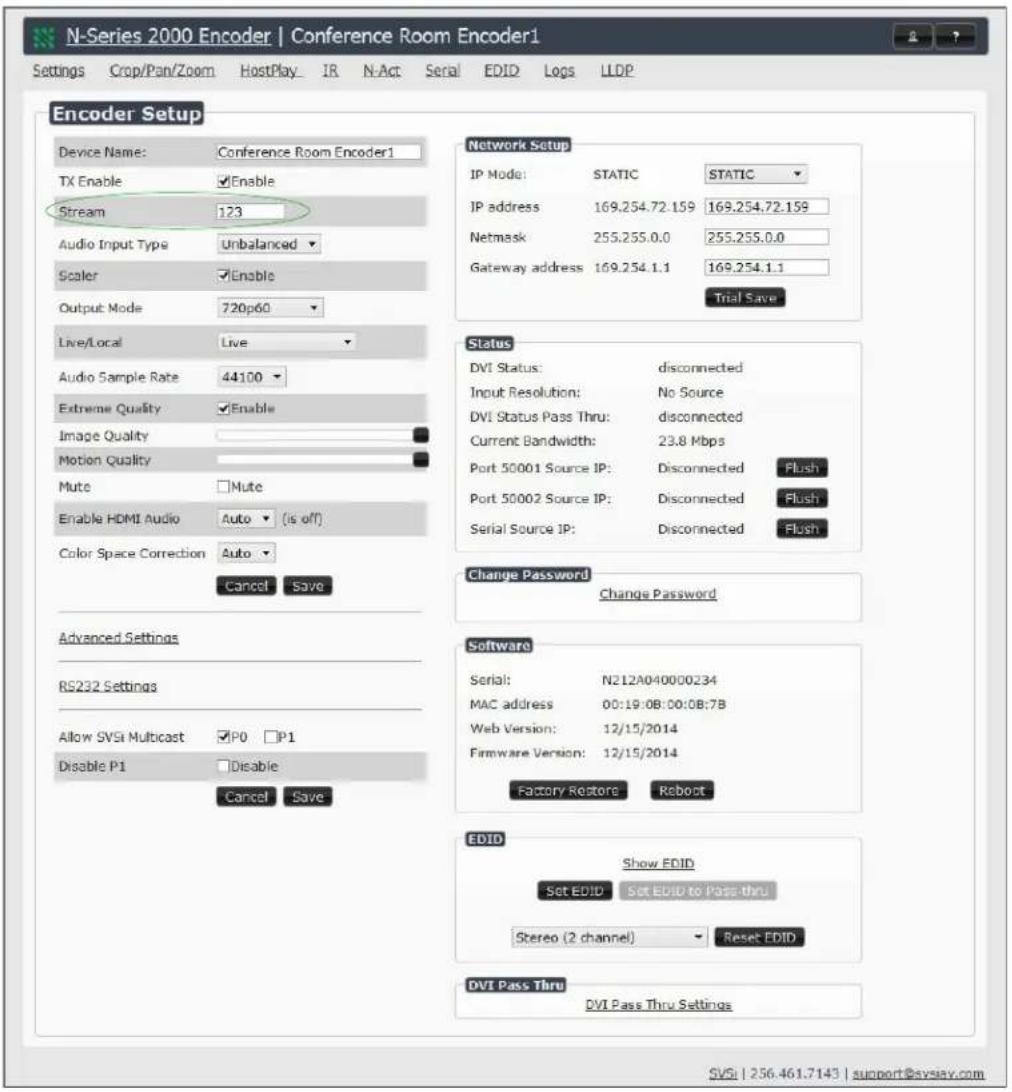This screenshot has height=1092, width=1012.
Task: Click the MAC address value 00:19:0B:00:0B:7B
Action: click(664, 705)
